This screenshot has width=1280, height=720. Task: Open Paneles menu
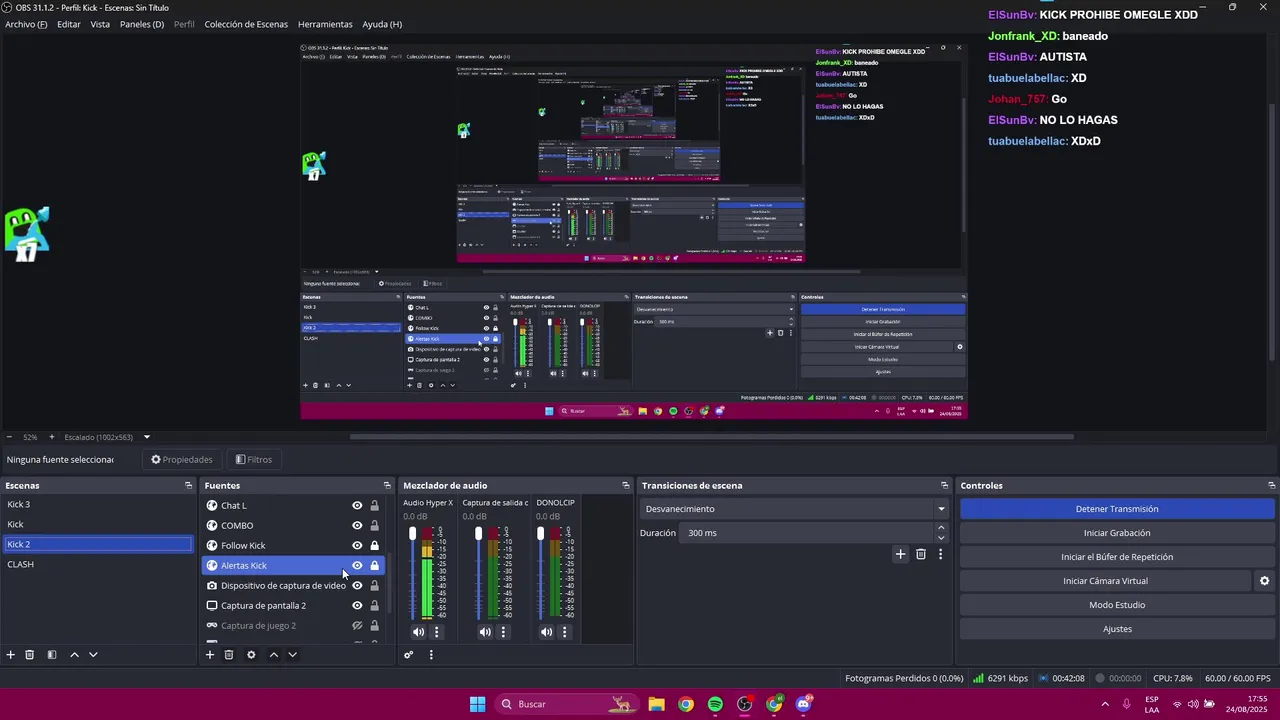pos(142,24)
